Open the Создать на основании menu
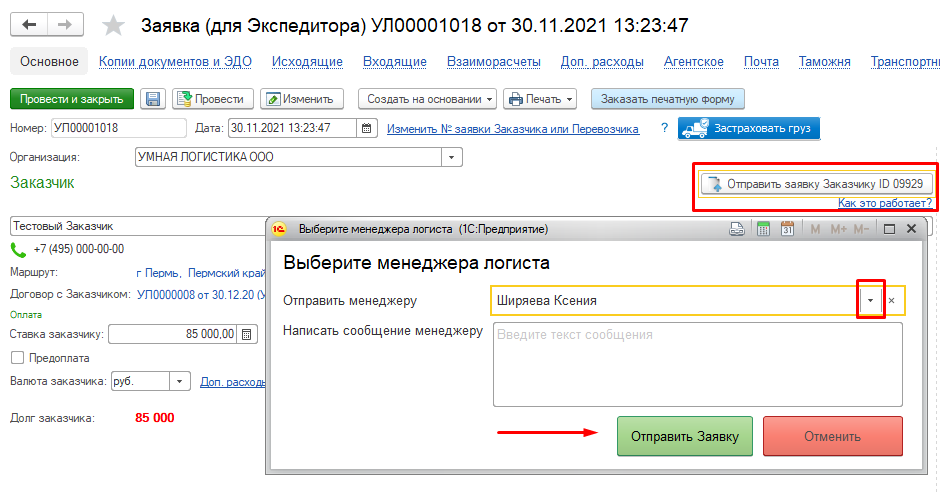 coord(427,99)
